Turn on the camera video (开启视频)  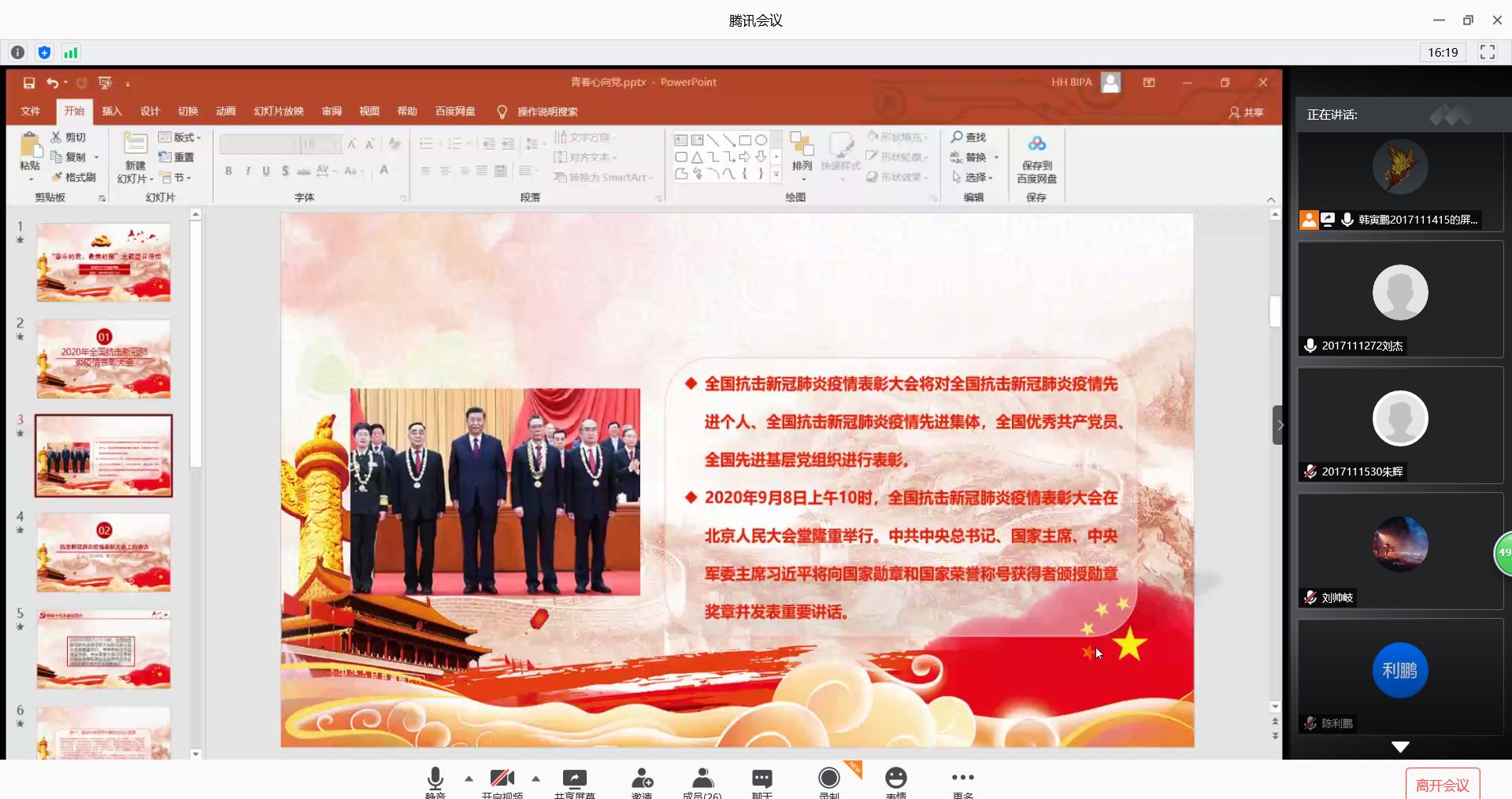click(x=502, y=781)
